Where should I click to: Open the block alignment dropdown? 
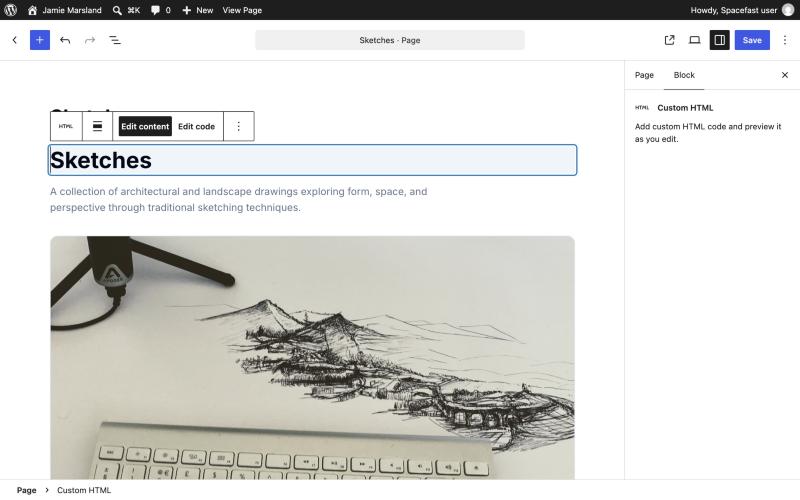coord(97,126)
